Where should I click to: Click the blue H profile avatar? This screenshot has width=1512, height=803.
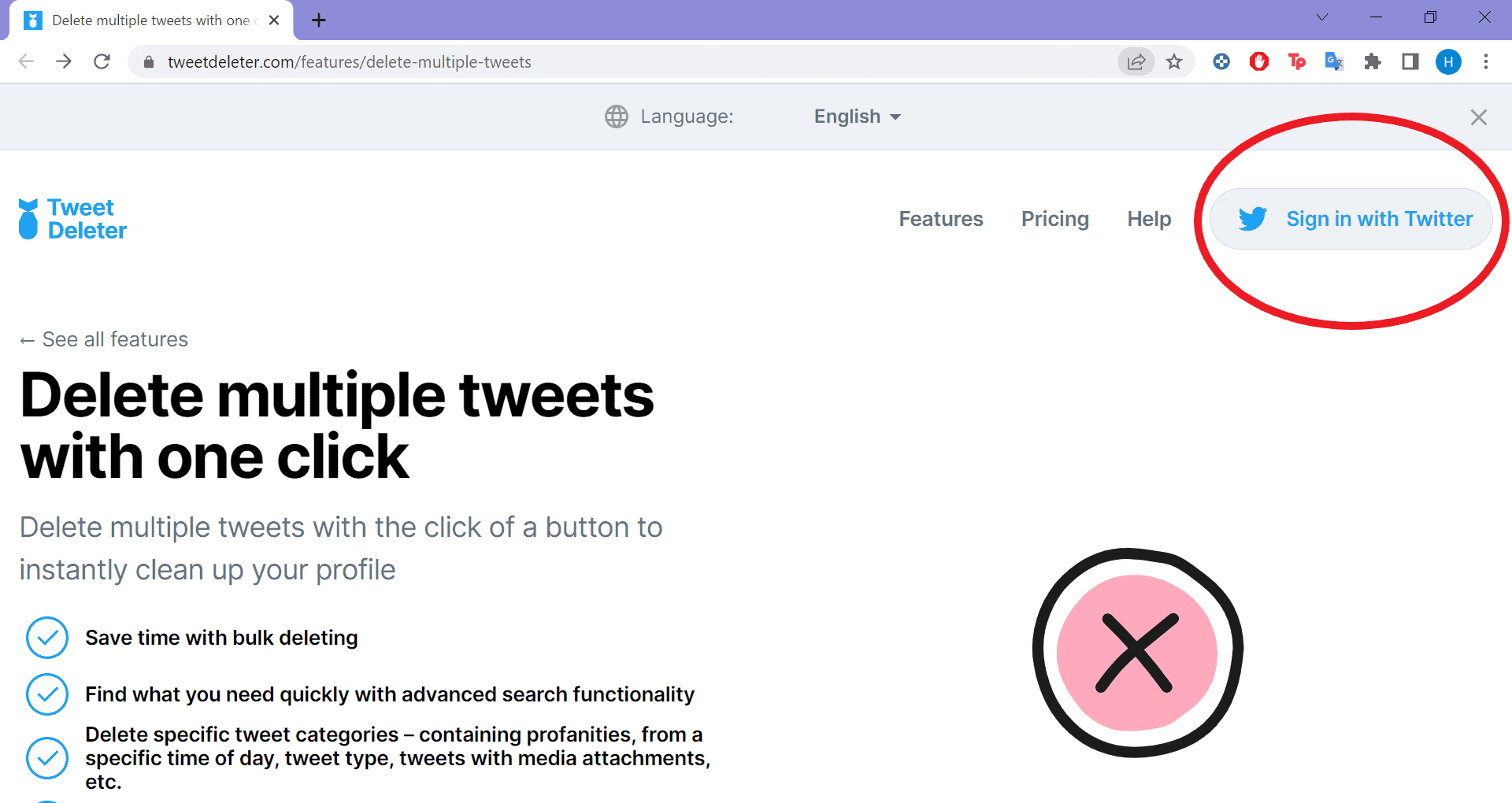[1448, 61]
